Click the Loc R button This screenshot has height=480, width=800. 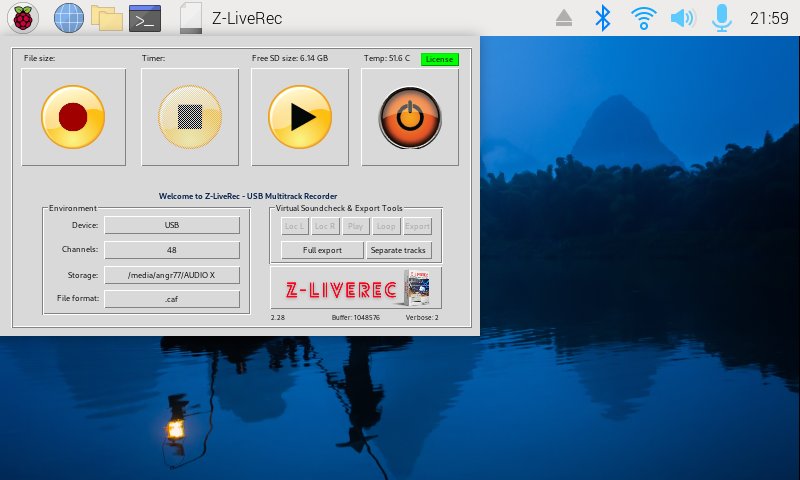pos(325,226)
